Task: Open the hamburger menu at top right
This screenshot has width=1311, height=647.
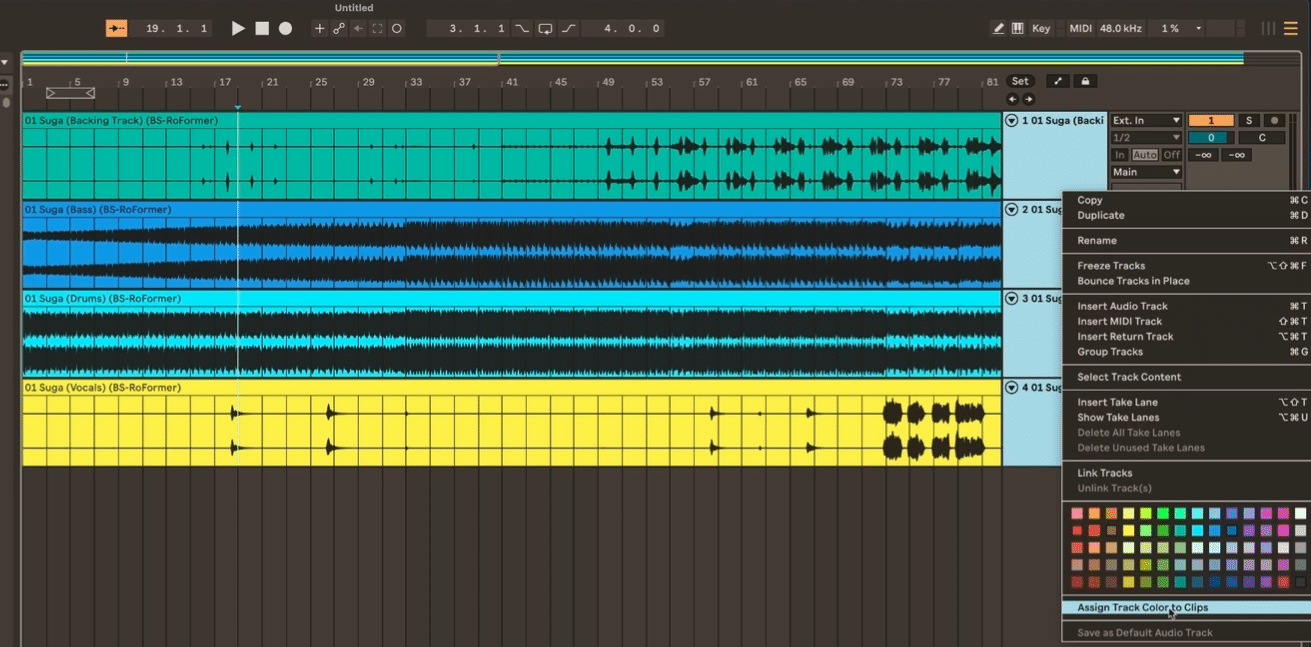Action: point(1290,28)
